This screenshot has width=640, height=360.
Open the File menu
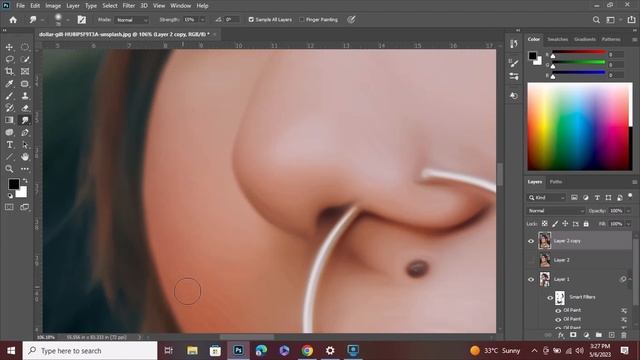[20, 6]
